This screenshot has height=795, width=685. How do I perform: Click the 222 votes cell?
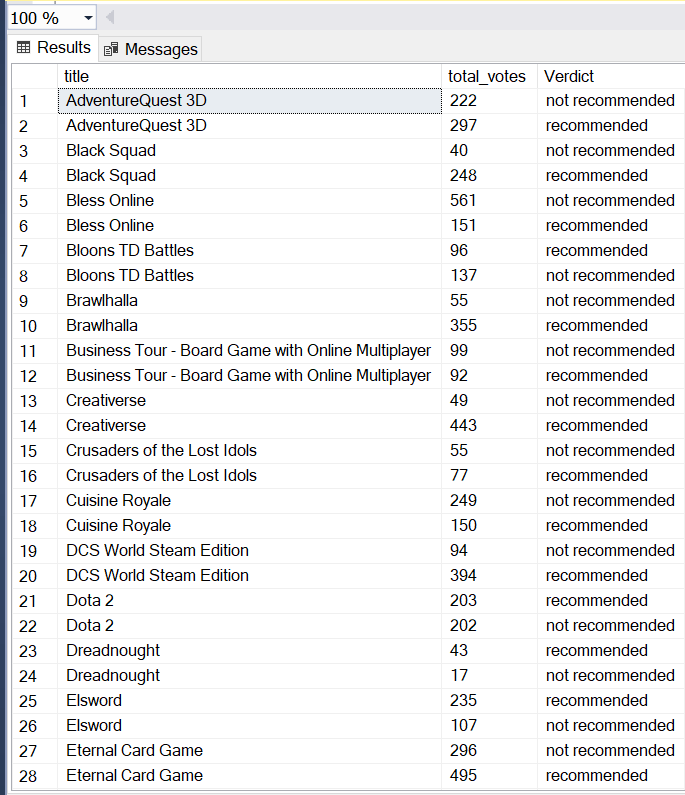pos(489,101)
